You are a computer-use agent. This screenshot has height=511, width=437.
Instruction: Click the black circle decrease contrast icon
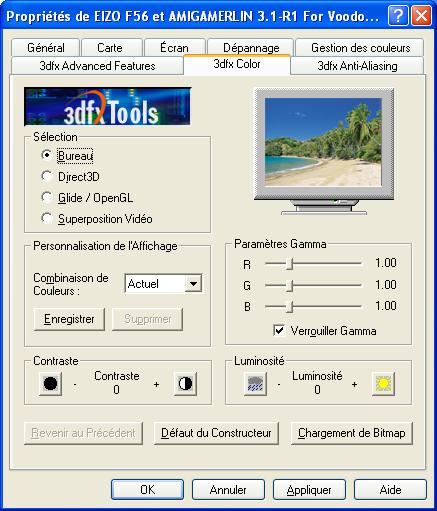click(50, 384)
